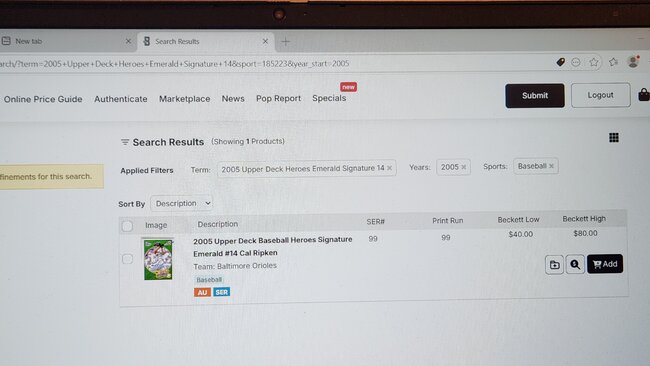Open the Cal Ripken card thumbnail
The width and height of the screenshot is (650, 366).
coord(158,259)
